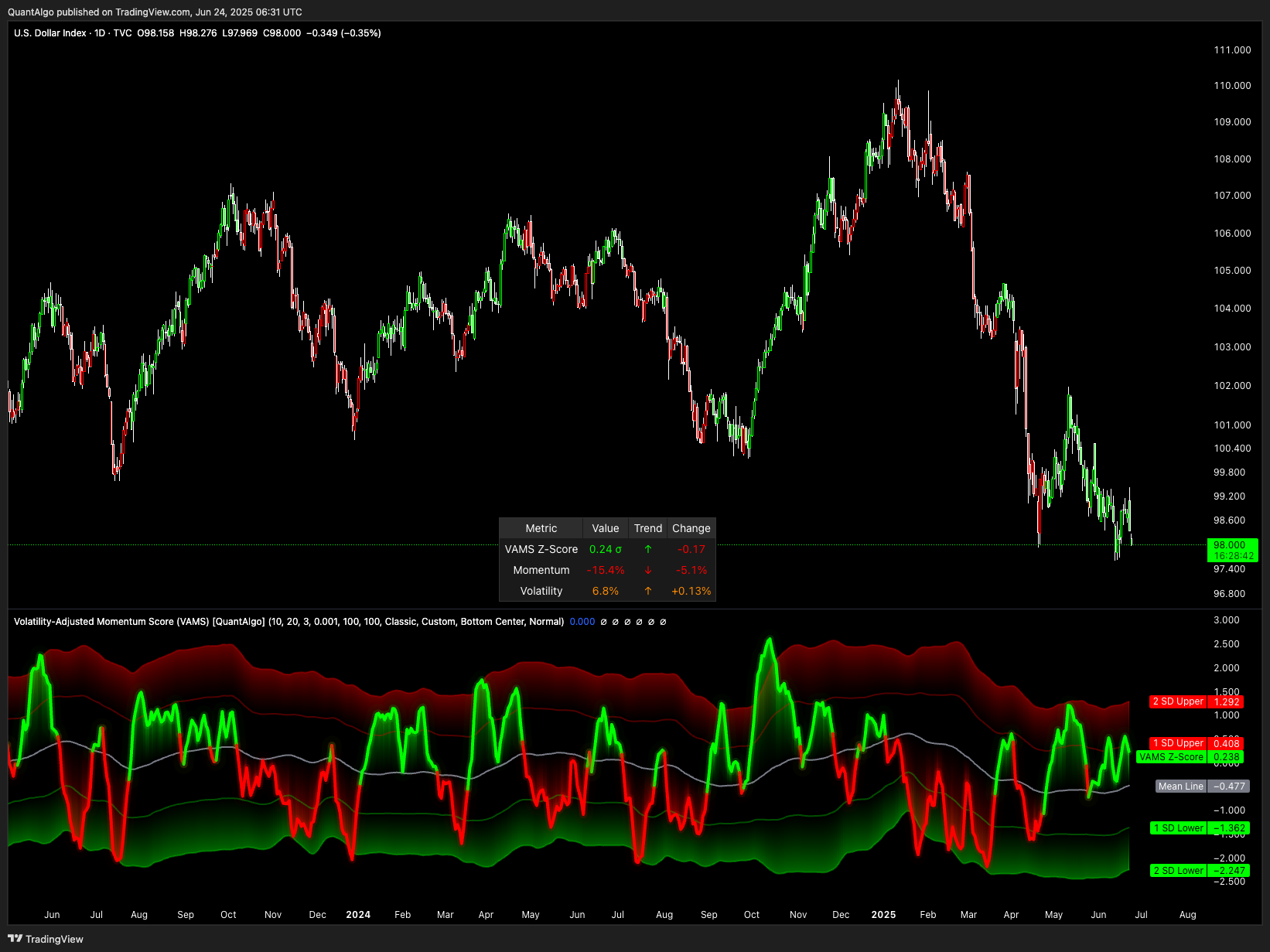Click the TradingView logo at bottom-left

(46, 939)
